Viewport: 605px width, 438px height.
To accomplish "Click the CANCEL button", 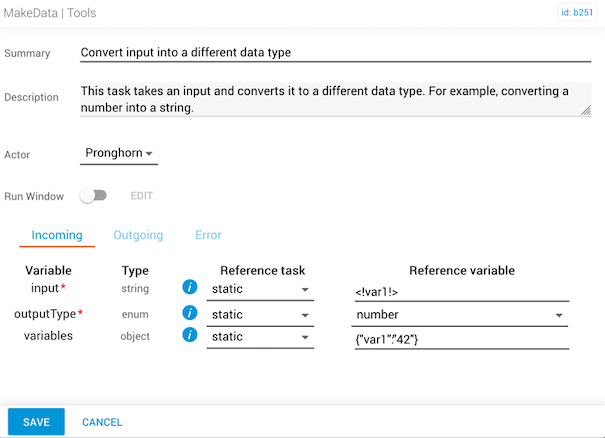I will [102, 422].
